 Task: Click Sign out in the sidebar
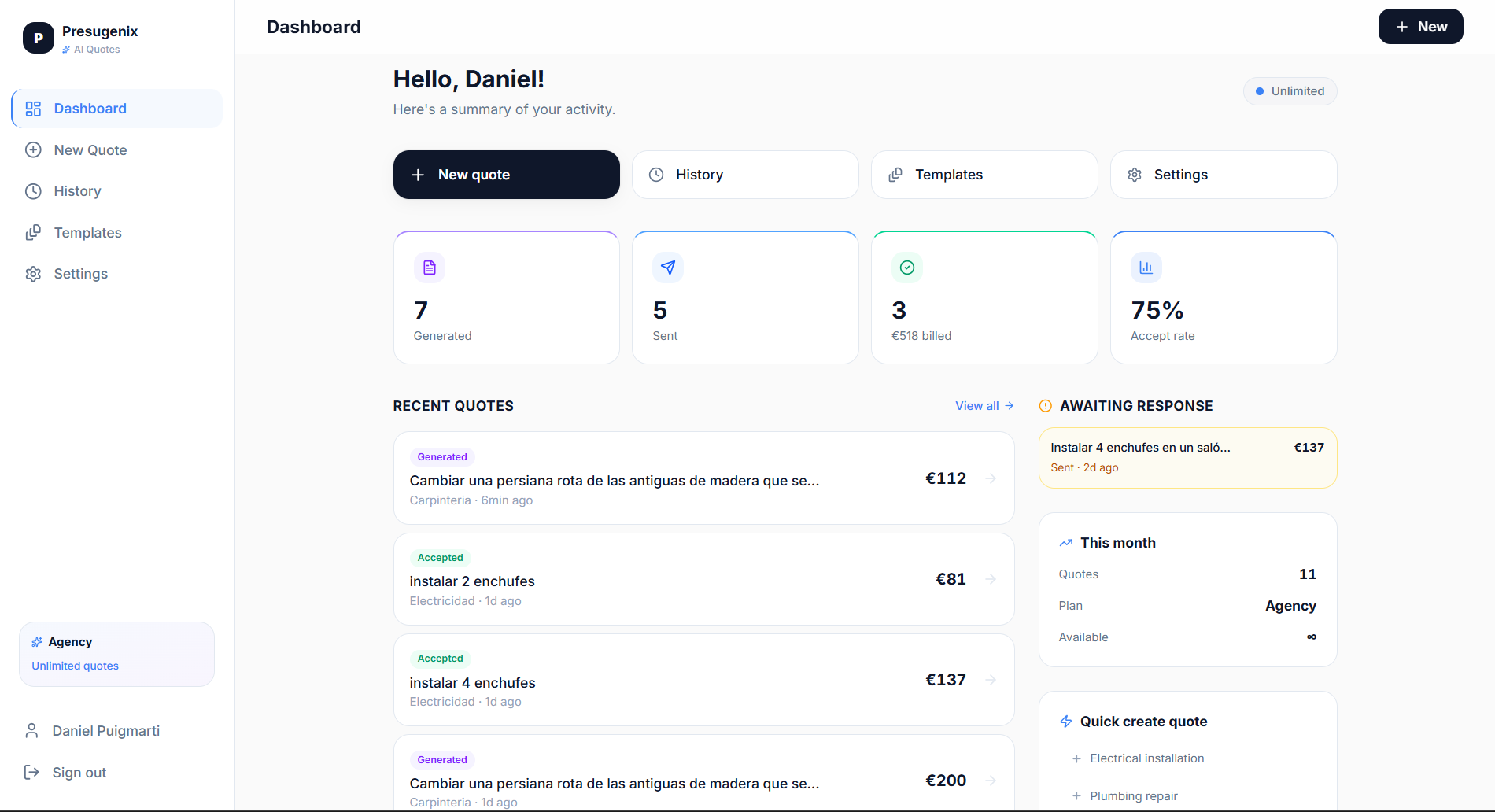click(x=117, y=773)
